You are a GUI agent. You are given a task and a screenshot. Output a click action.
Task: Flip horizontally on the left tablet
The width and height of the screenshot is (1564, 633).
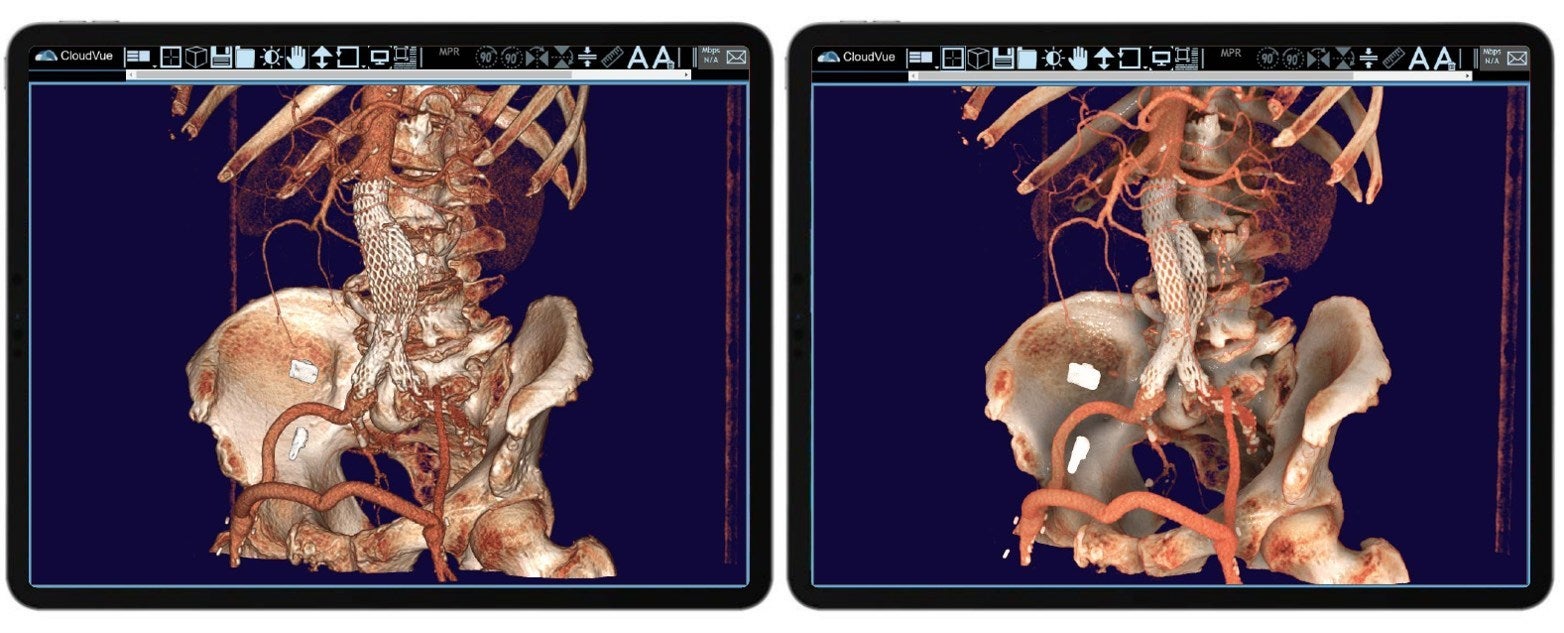tap(537, 57)
